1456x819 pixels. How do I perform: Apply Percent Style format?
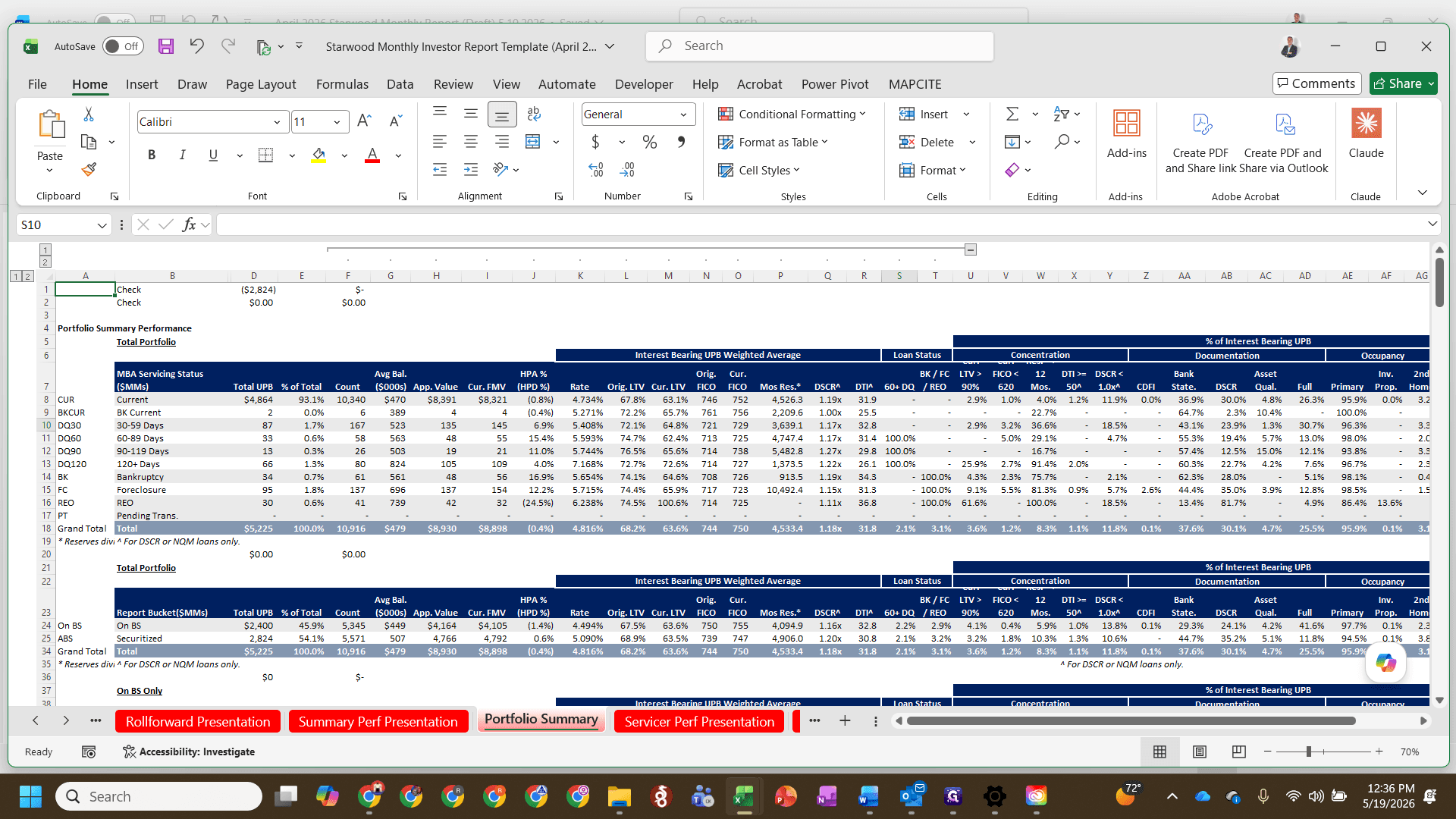[x=649, y=142]
